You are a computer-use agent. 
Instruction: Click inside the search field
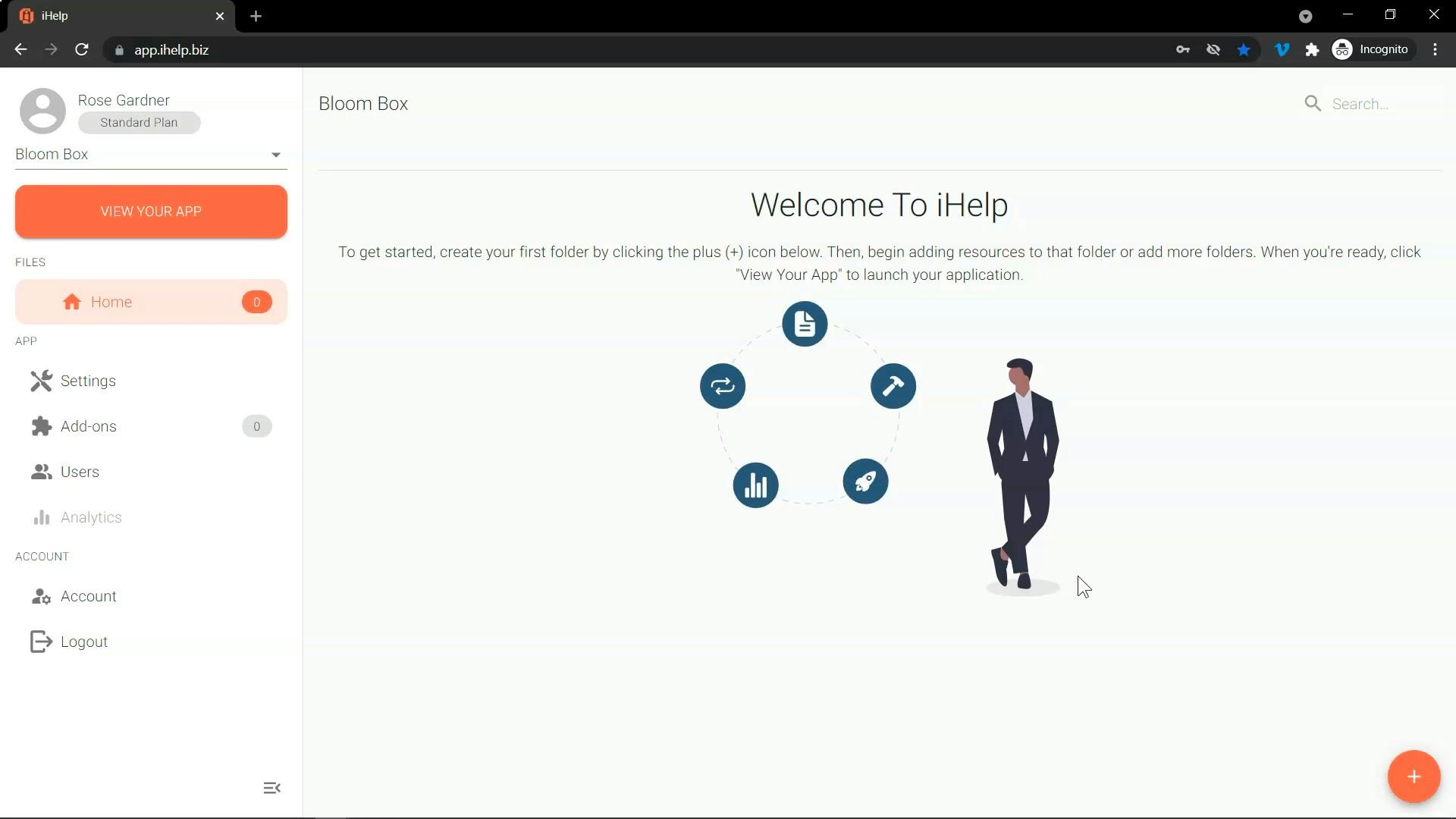coord(1373,103)
